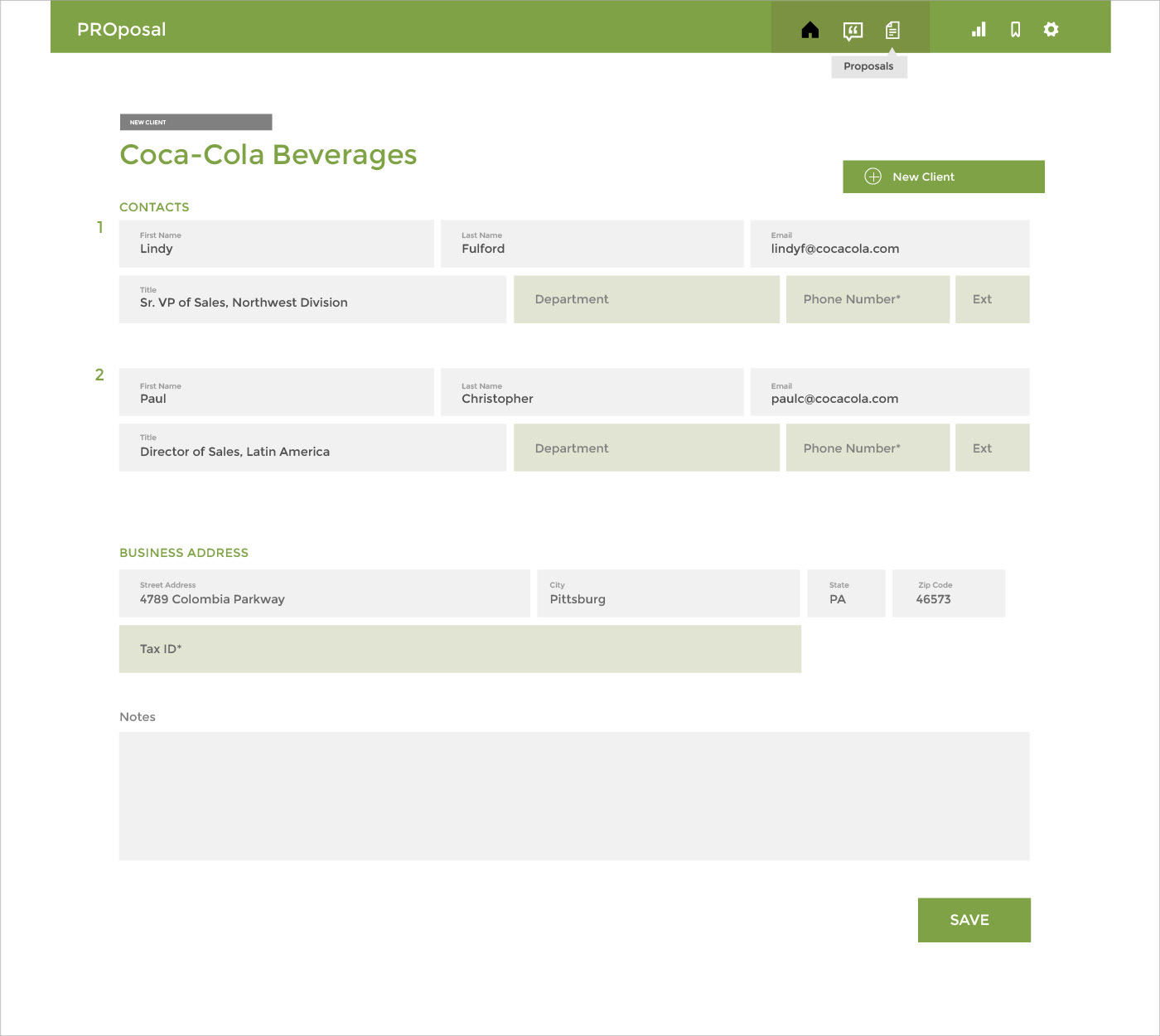
Task: Open the bookmark icon in the header
Action: click(1015, 30)
